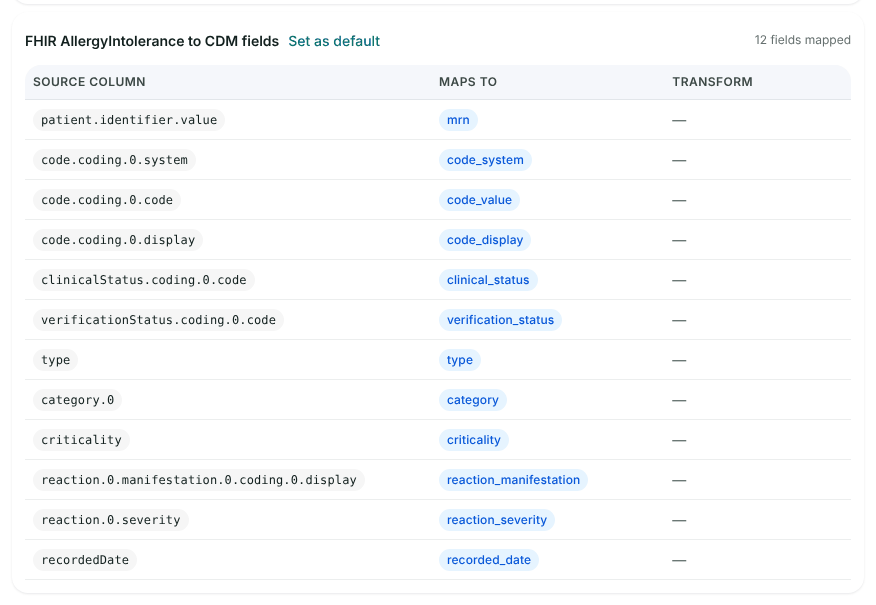
Task: Click the transform dash in the clinical_status row
Action: point(679,280)
